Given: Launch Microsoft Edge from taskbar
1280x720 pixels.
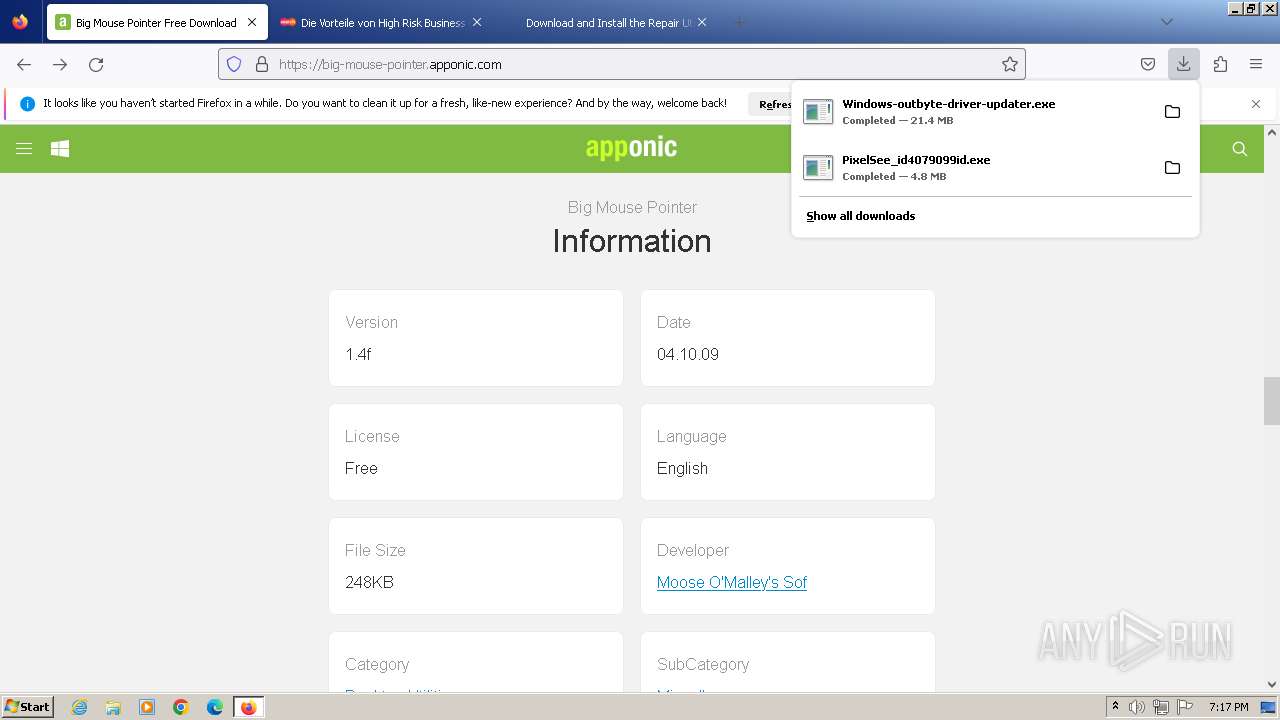Looking at the screenshot, I should click(215, 707).
